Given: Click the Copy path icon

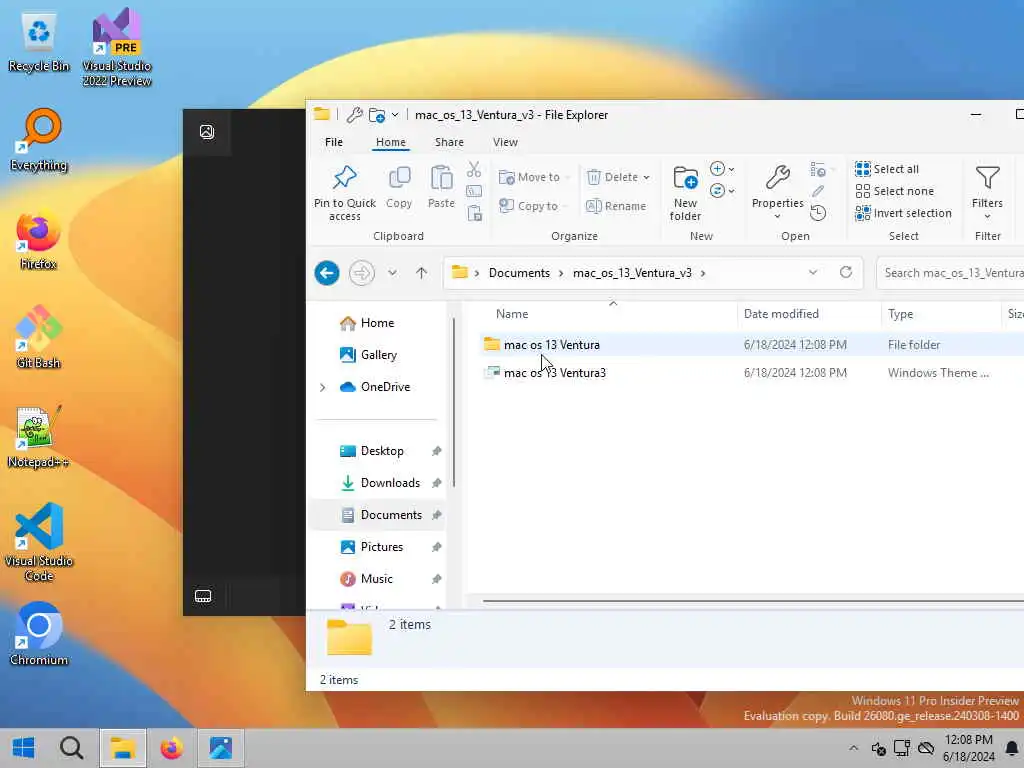Looking at the screenshot, I should click(x=474, y=191).
